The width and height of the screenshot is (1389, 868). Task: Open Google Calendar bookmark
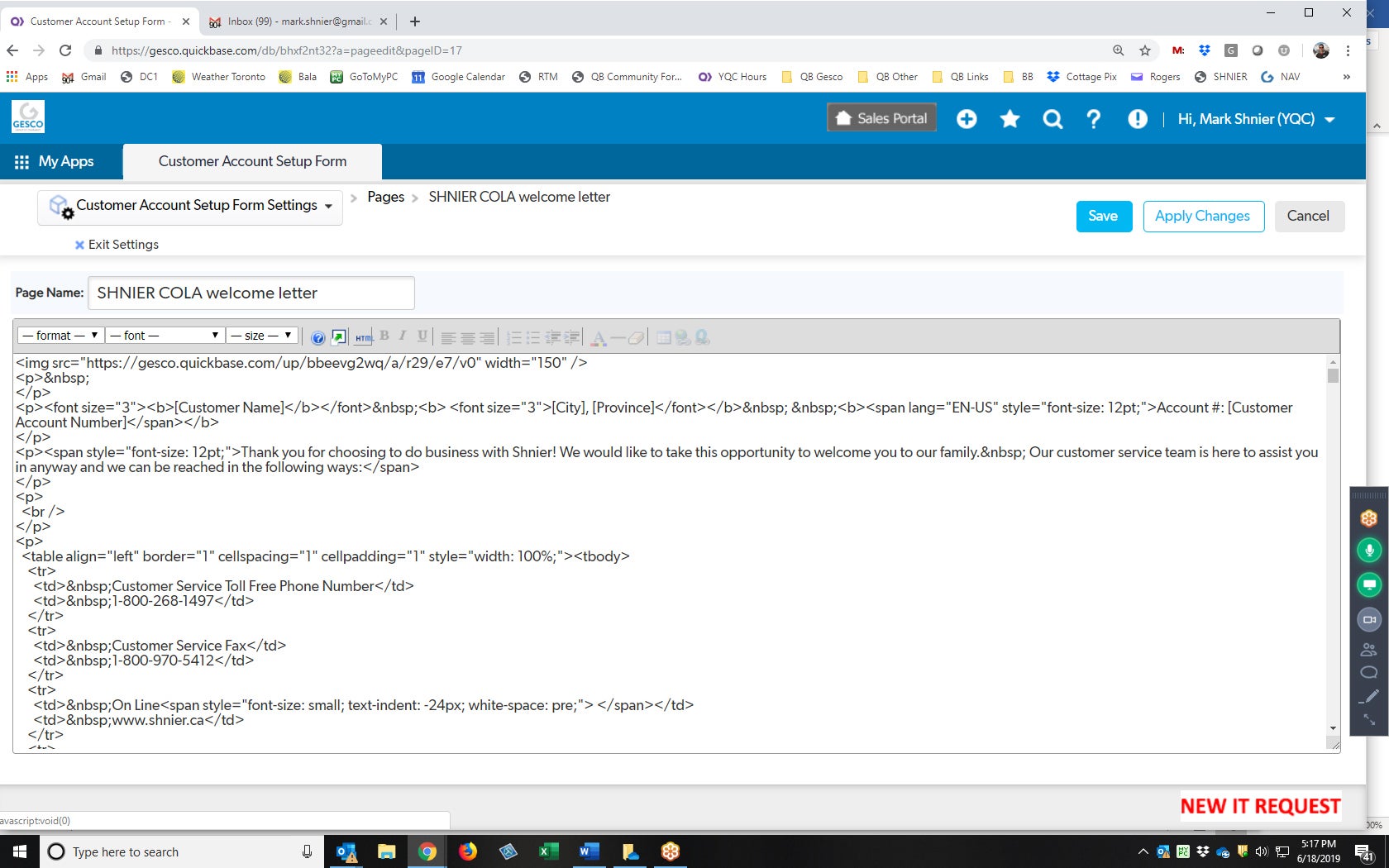point(458,77)
